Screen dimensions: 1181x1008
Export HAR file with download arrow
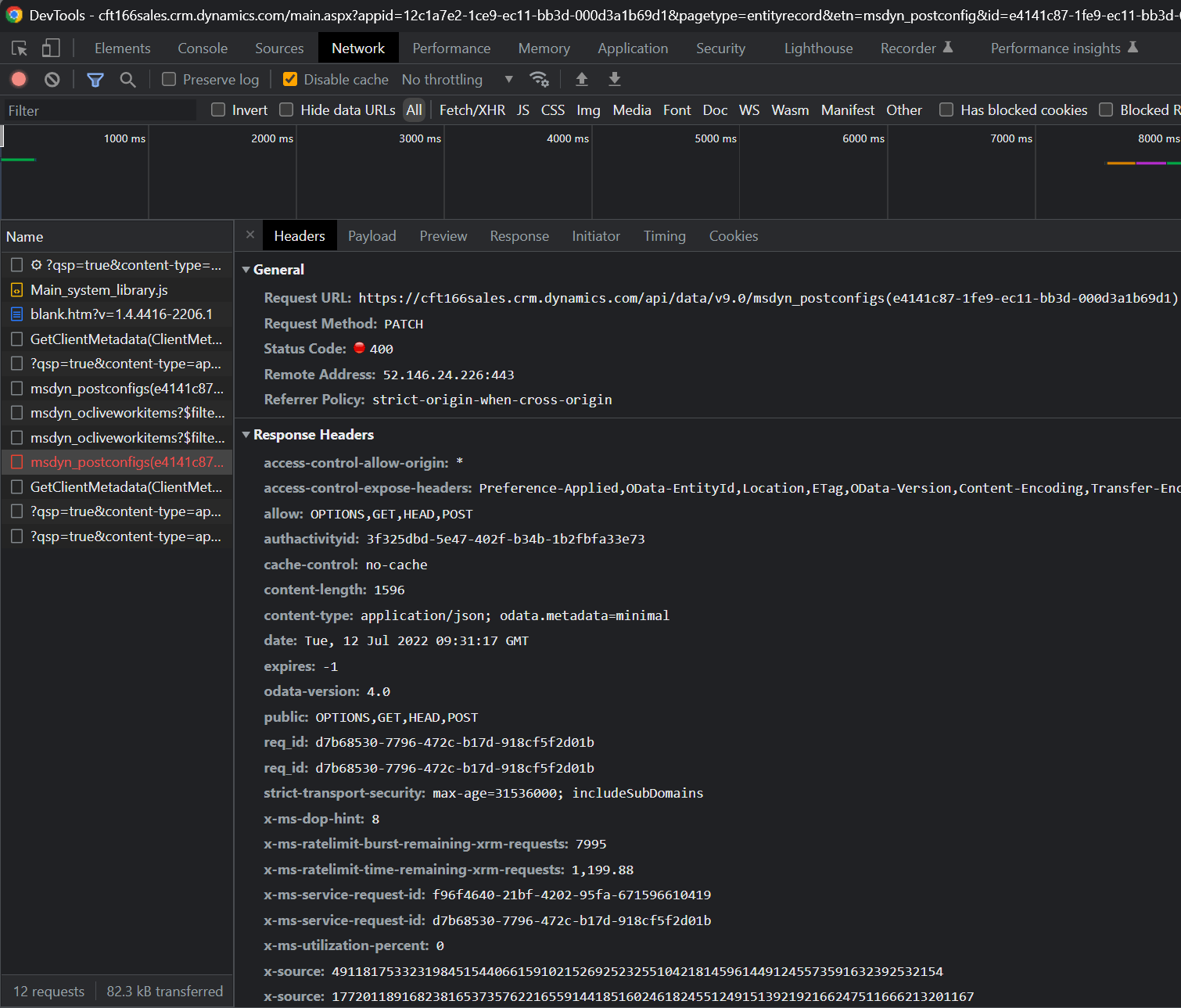pos(615,79)
